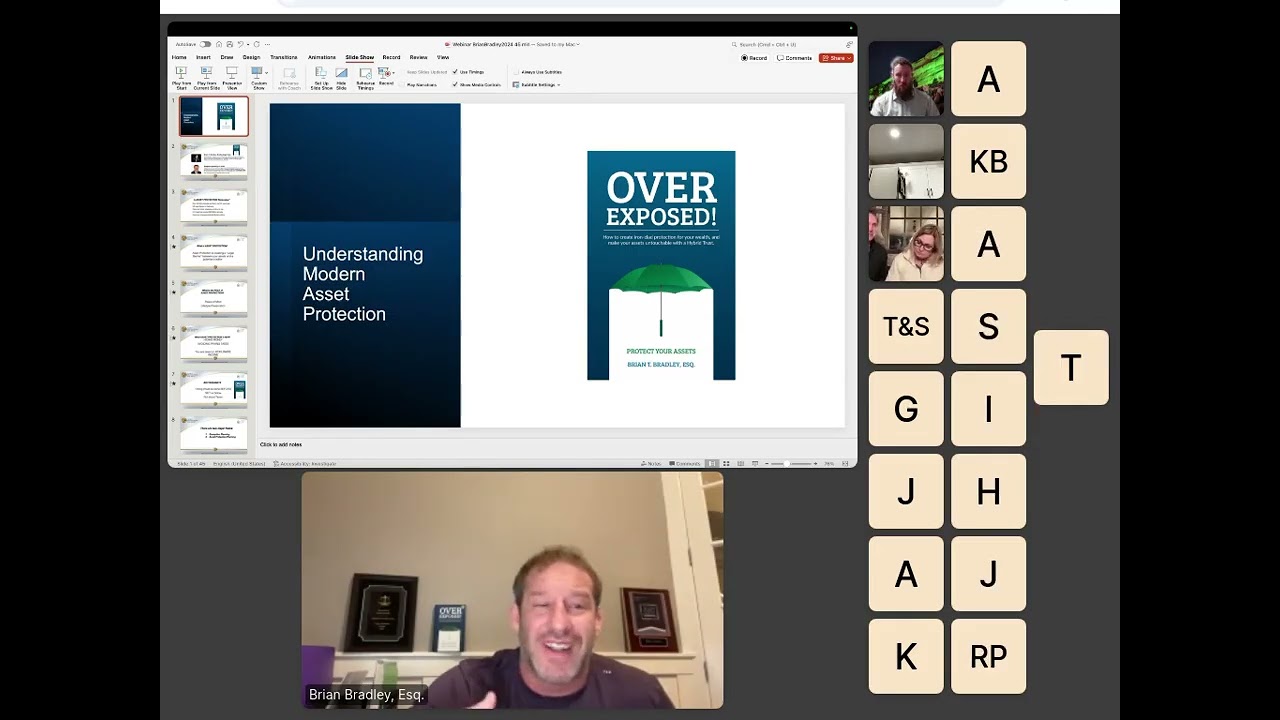The height and width of the screenshot is (720, 1280).
Task: Click the share people icon in title bar
Action: (x=849, y=44)
